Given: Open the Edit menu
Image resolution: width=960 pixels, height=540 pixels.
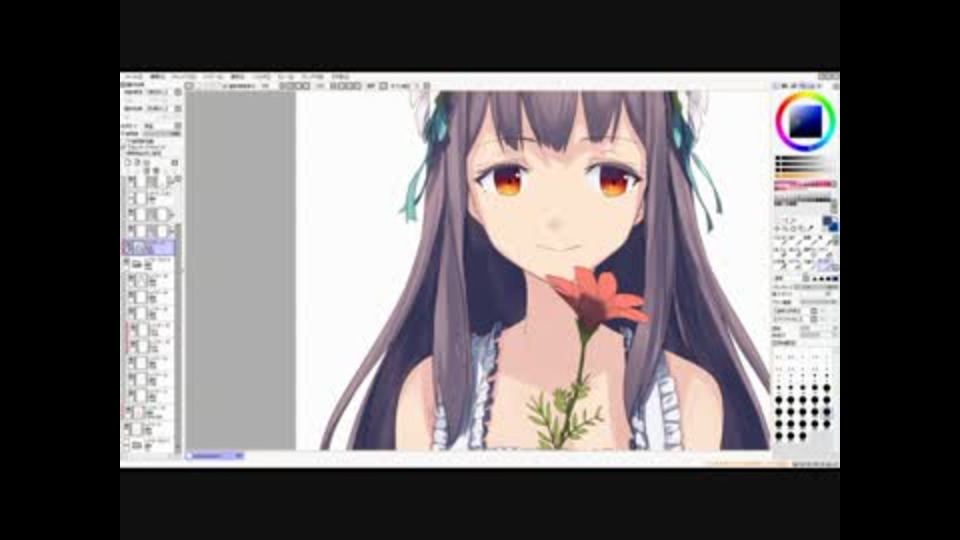Looking at the screenshot, I should click(x=157, y=77).
